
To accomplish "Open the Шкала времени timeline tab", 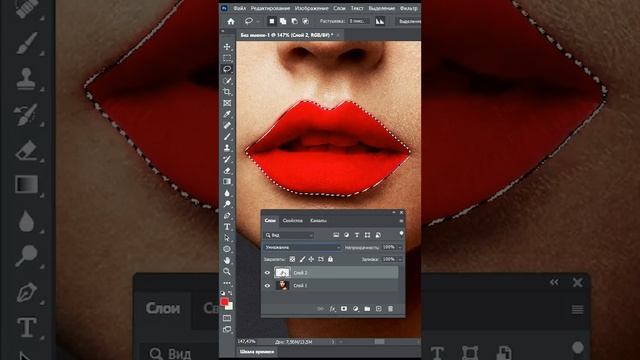I will click(x=257, y=351).
